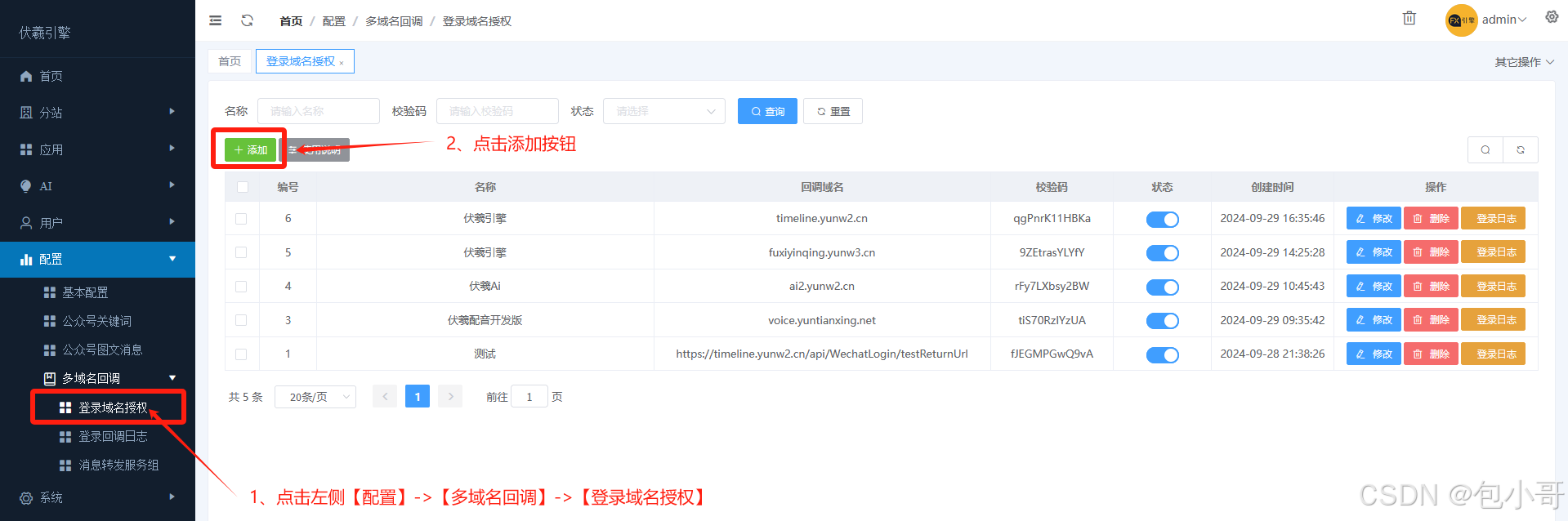Click the blue 查询 button

[x=767, y=111]
